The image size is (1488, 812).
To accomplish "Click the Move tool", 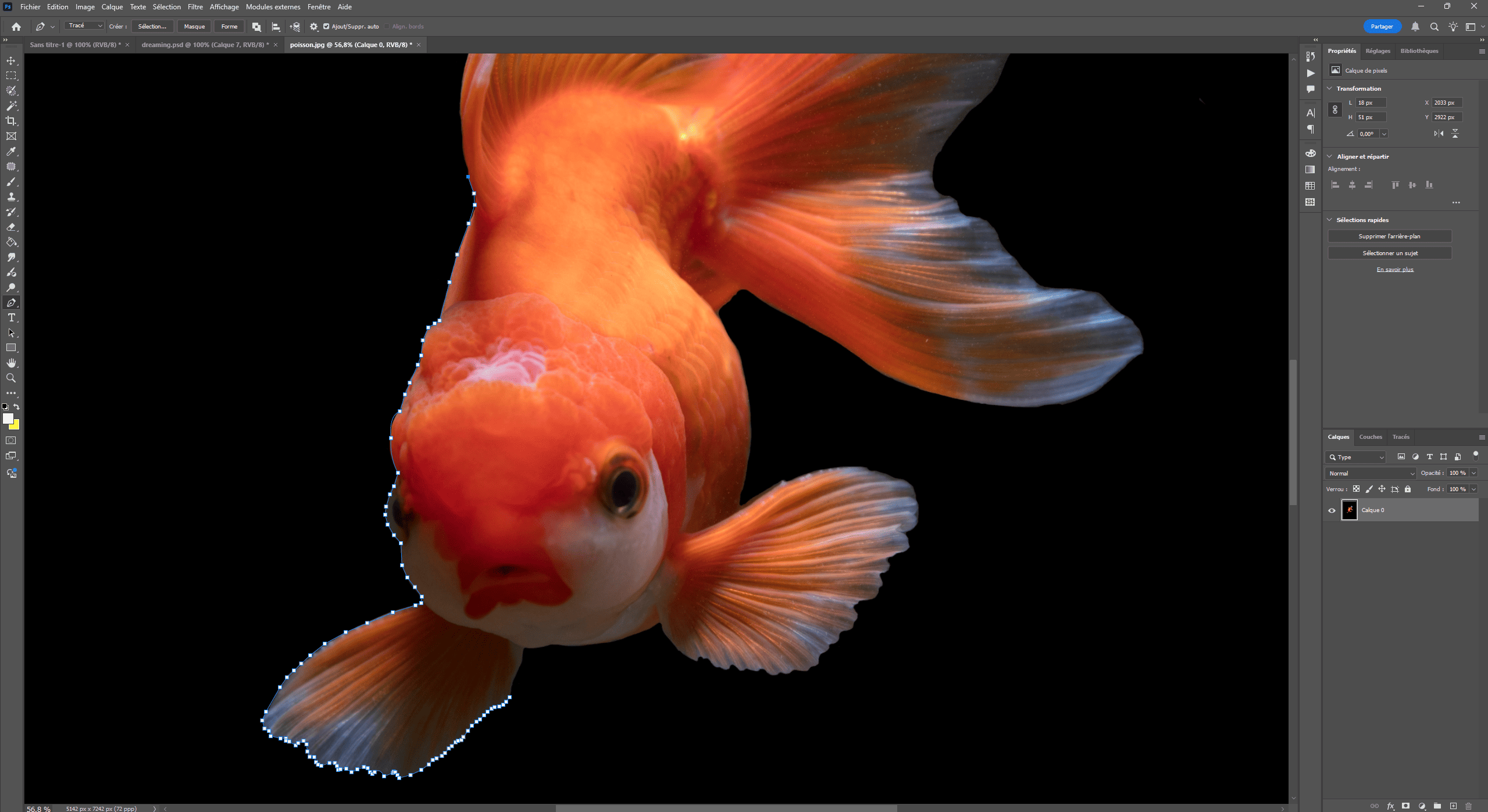I will click(x=11, y=60).
